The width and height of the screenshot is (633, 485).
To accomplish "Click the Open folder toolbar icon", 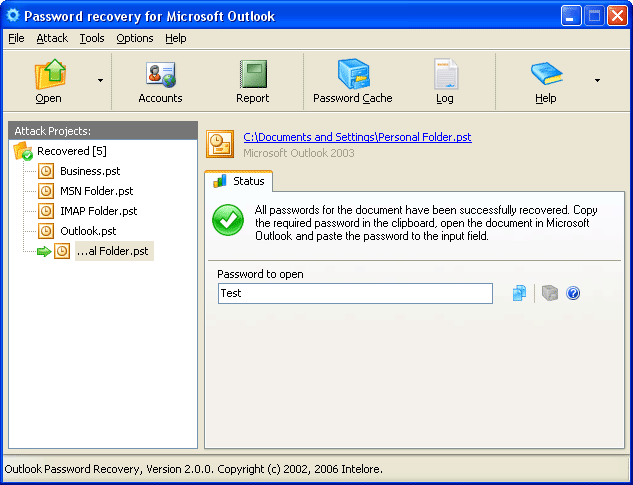I will point(50,74).
